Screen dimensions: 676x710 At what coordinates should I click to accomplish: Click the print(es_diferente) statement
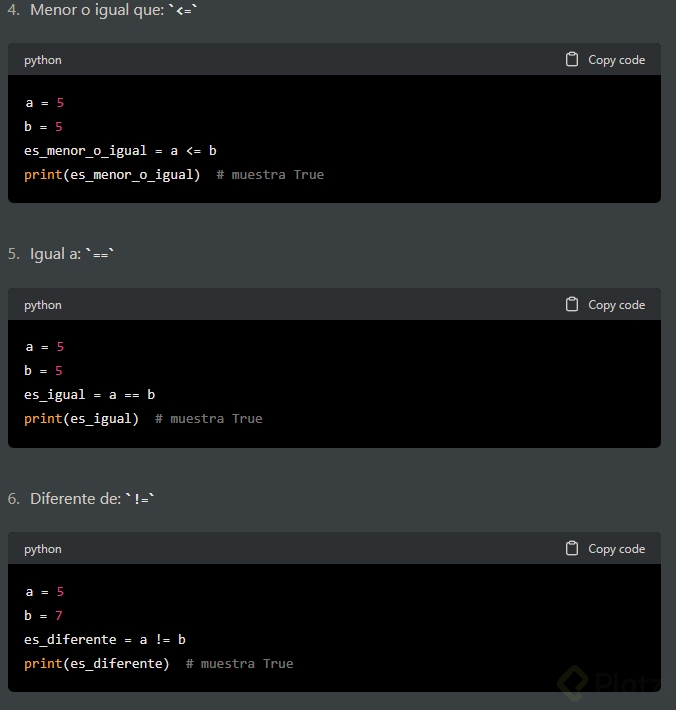click(97, 664)
